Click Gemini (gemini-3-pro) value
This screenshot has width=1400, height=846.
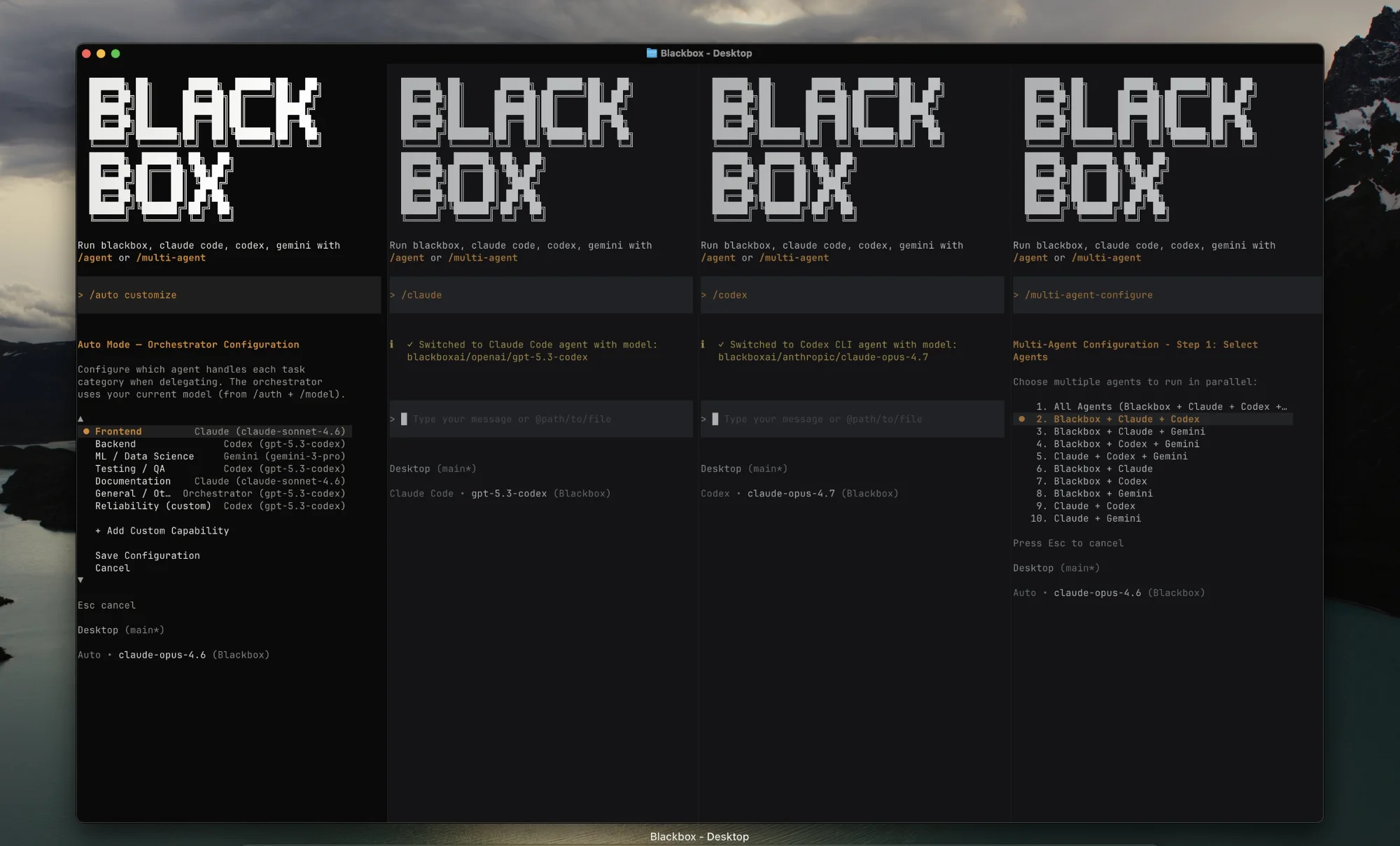284,457
